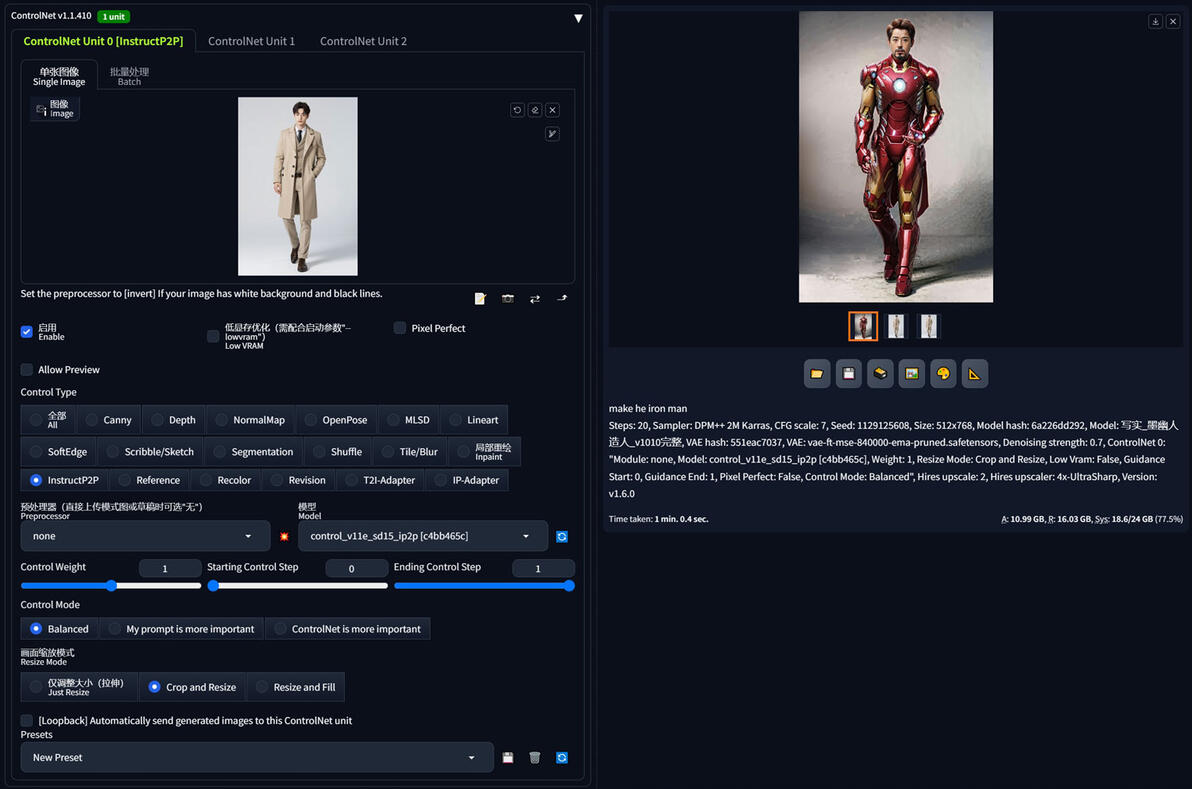
Task: Select the SoftEdge control type
Action: pyautogui.click(x=59, y=452)
